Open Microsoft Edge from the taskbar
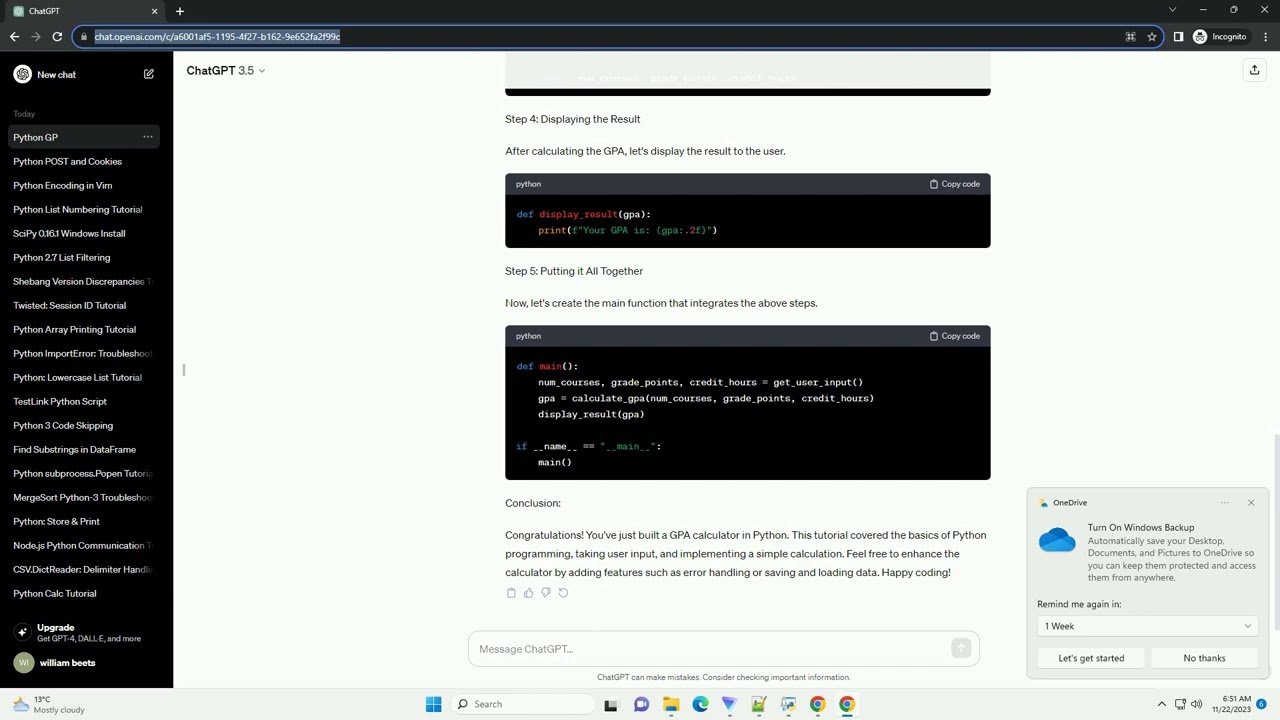The width and height of the screenshot is (1280, 720). 700,704
